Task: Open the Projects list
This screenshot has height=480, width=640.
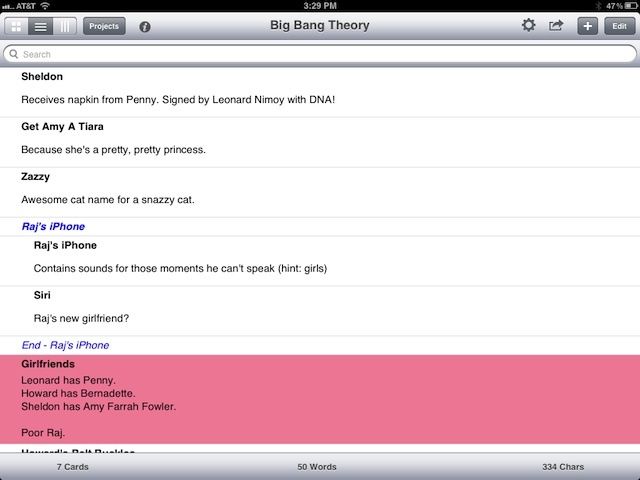Action: 104,27
